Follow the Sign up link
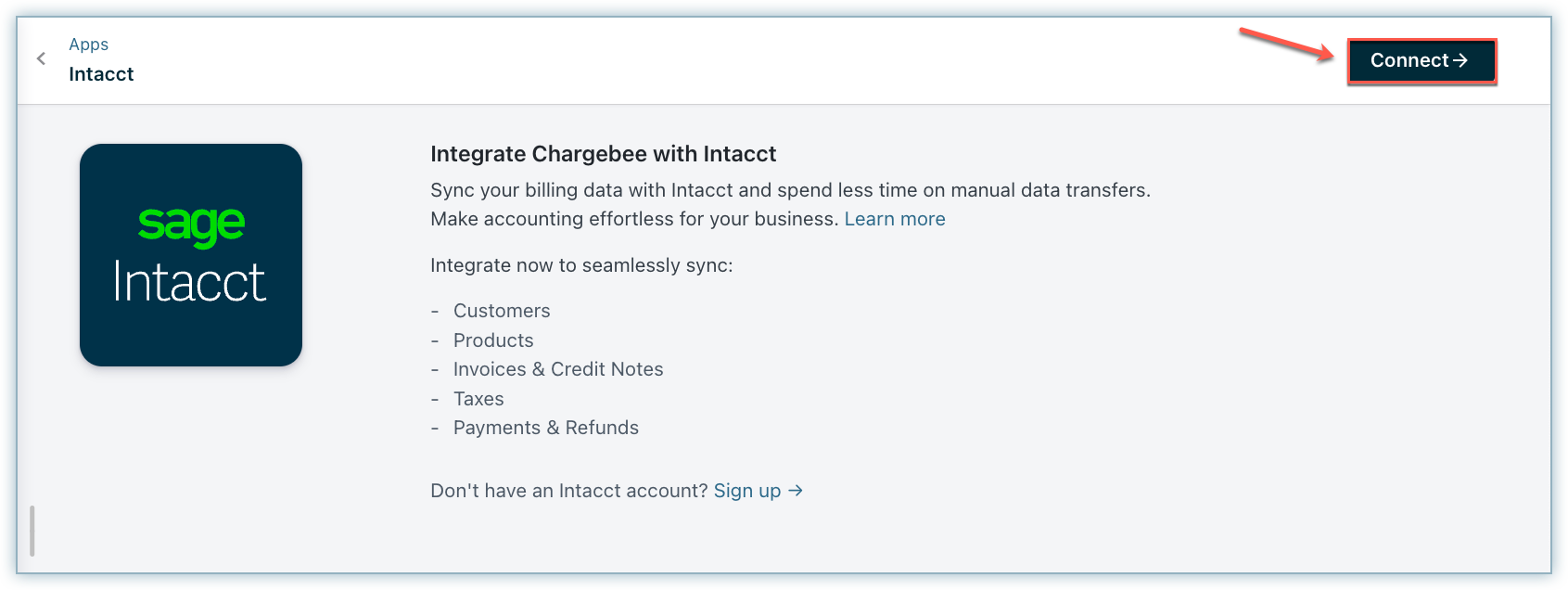Viewport: 1568px width, 590px height. click(x=746, y=491)
